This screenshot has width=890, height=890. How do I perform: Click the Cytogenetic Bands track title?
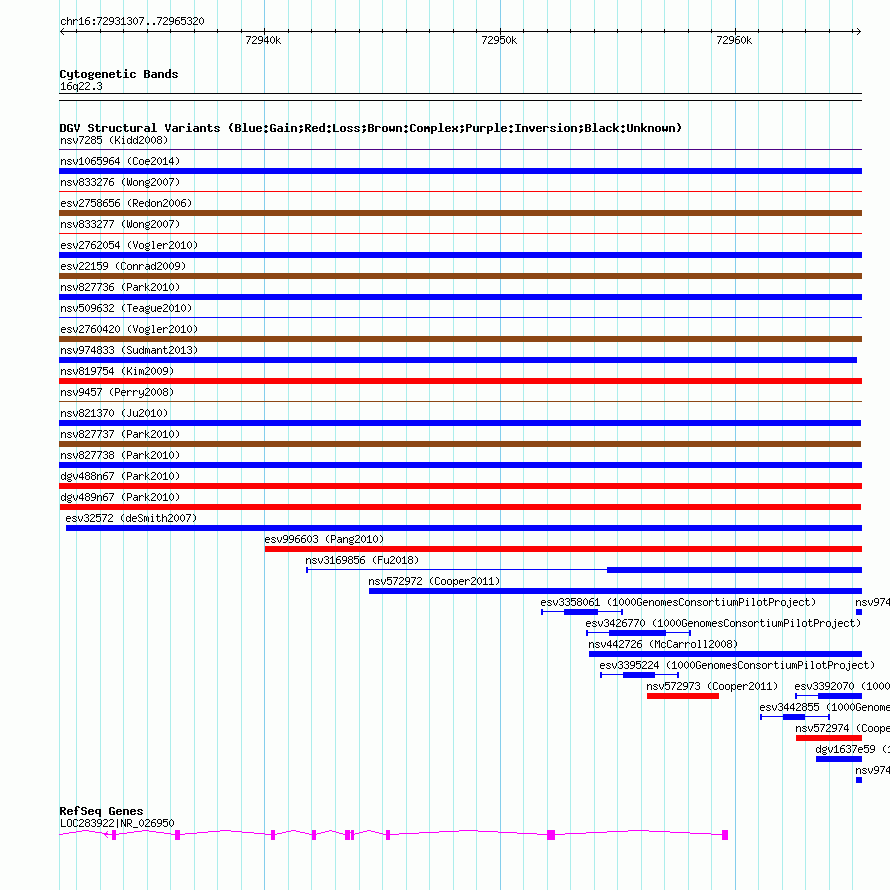(119, 74)
